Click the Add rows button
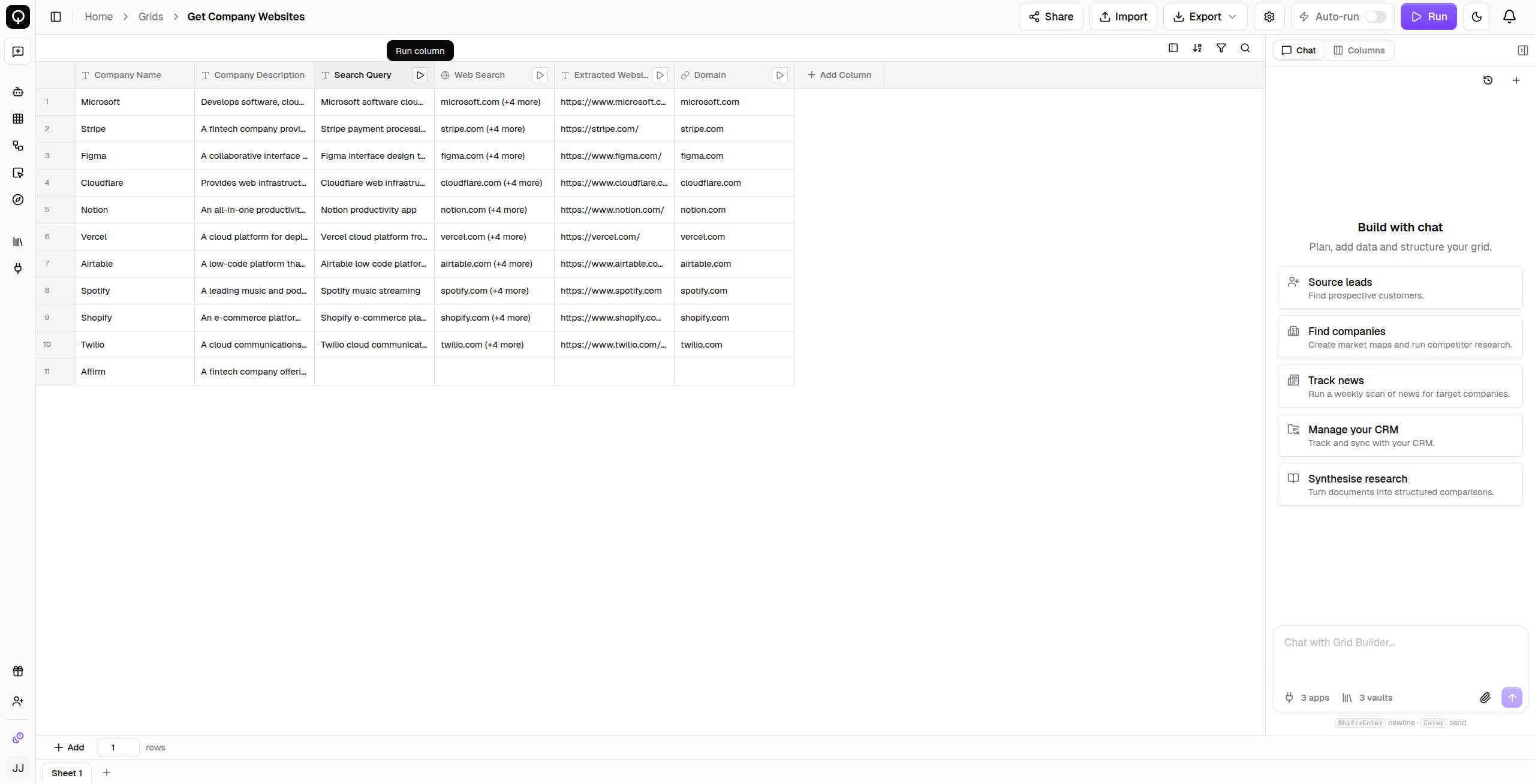The width and height of the screenshot is (1535, 784). coord(69,747)
